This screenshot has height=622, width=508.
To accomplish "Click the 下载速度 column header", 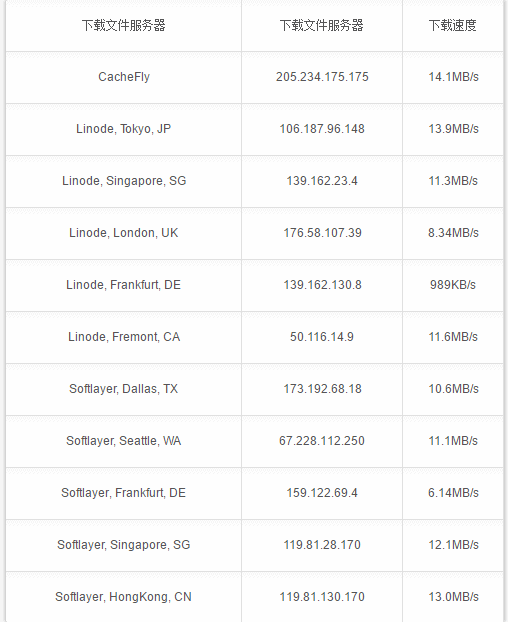I will click(453, 25).
